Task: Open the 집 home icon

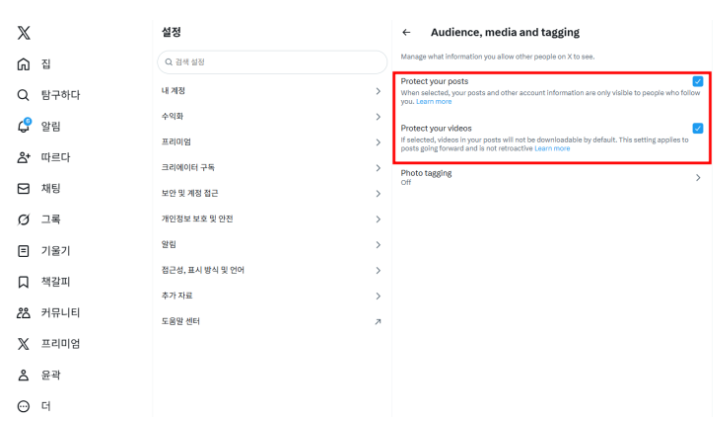Action: [23, 64]
